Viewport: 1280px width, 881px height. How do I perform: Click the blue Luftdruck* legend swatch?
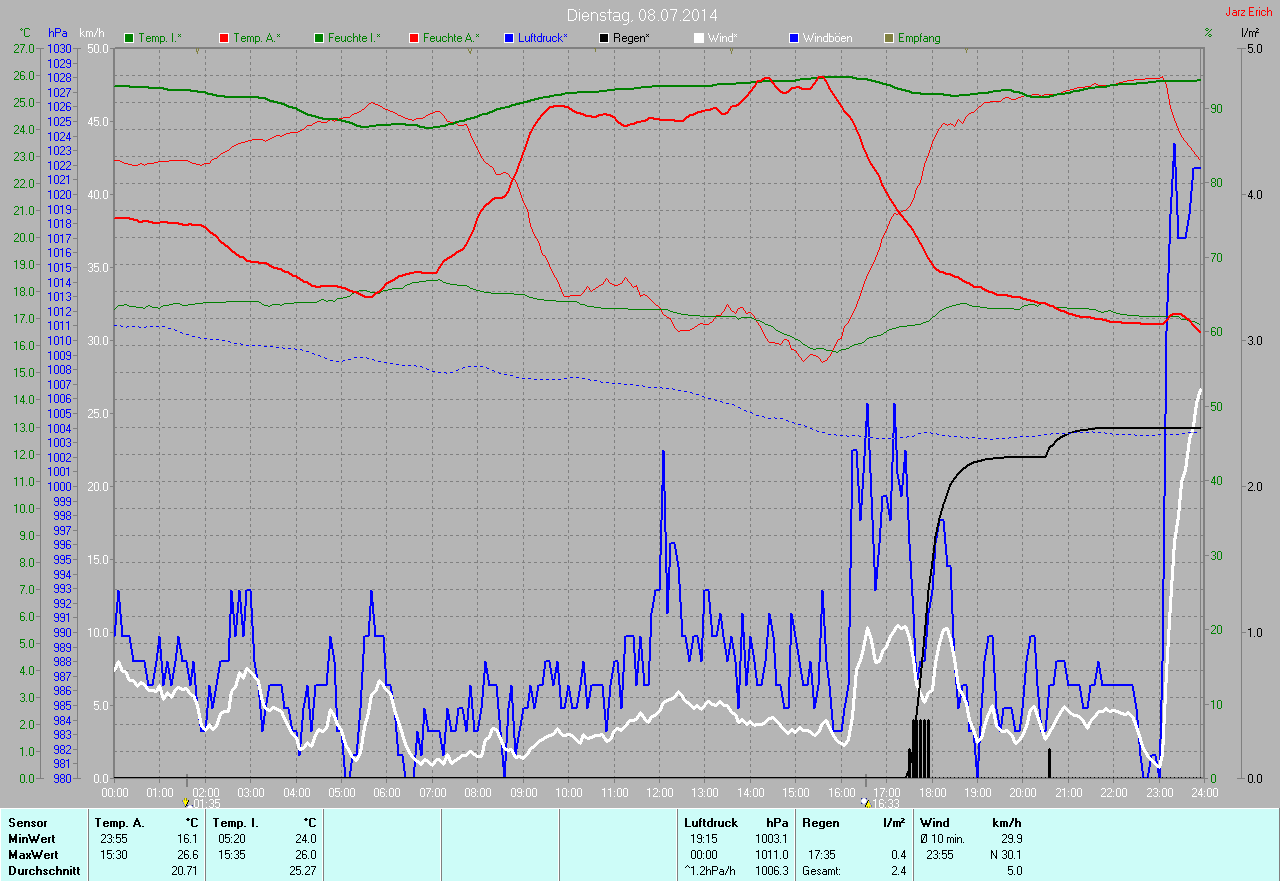click(509, 38)
